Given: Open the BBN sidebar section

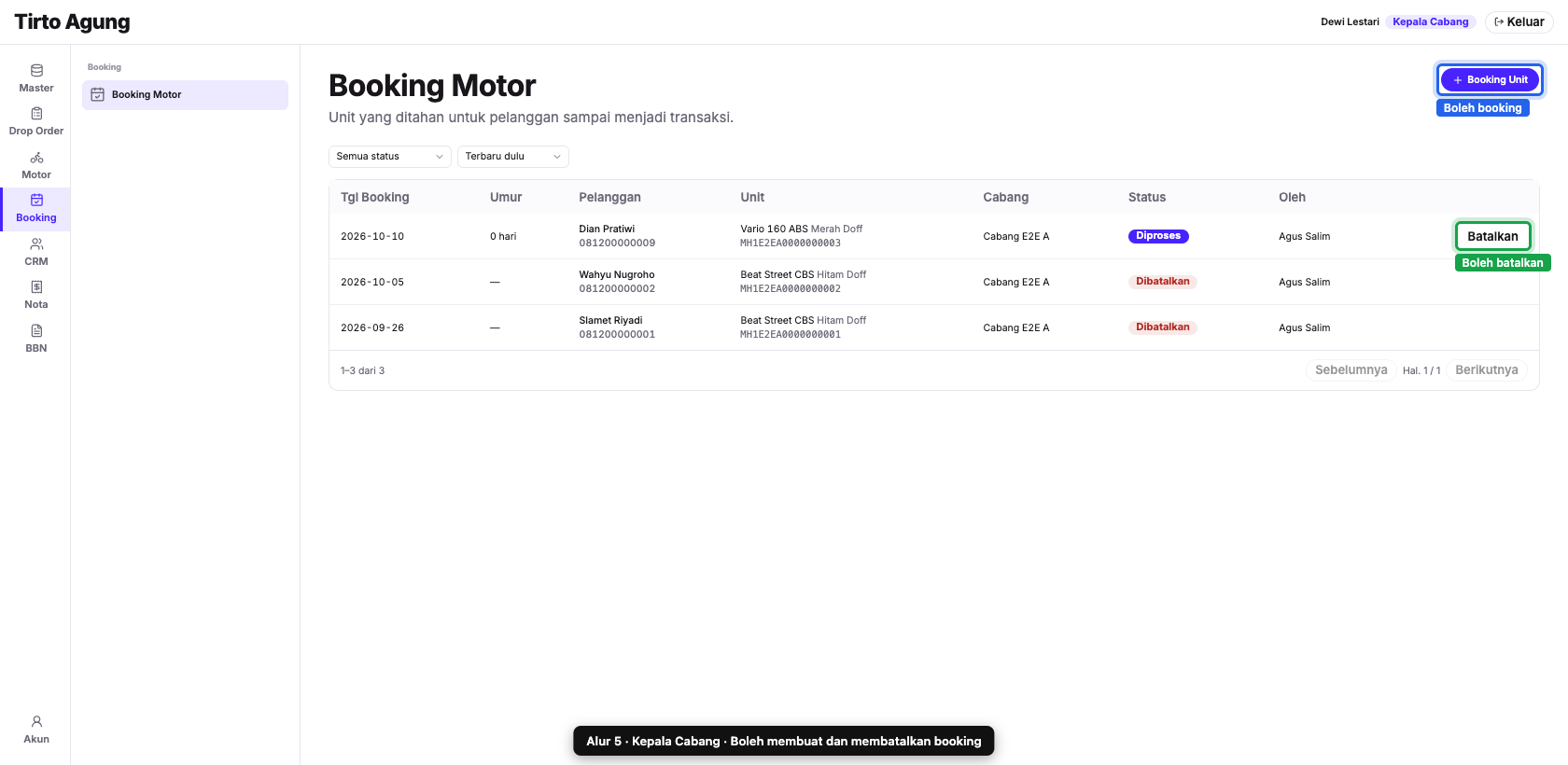Looking at the screenshot, I should [35, 339].
